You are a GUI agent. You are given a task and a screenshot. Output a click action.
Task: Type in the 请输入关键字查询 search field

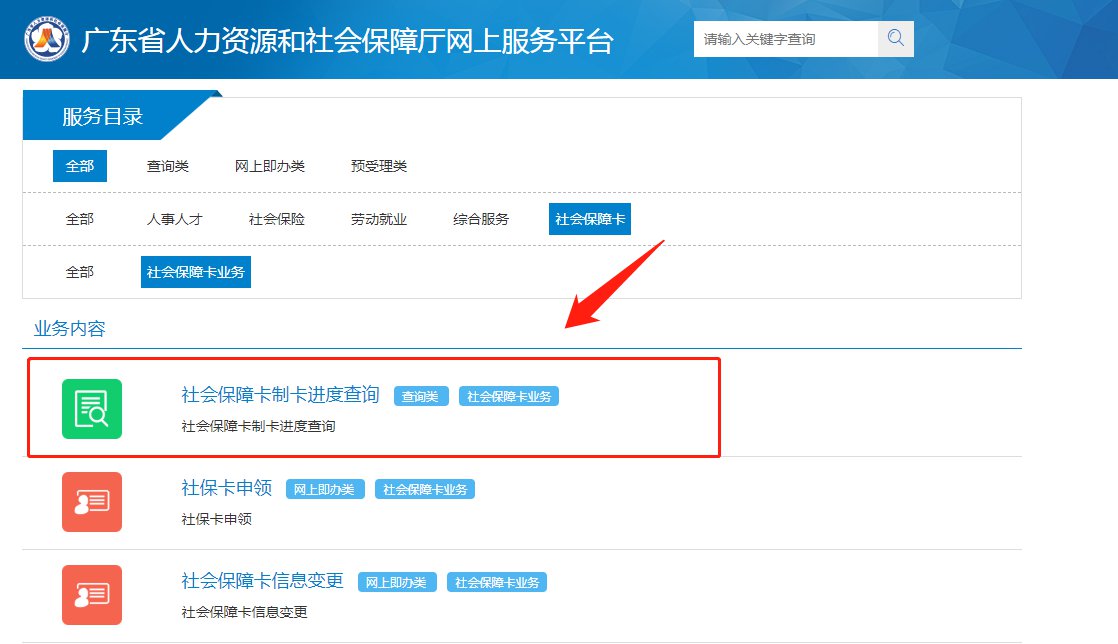[785, 39]
